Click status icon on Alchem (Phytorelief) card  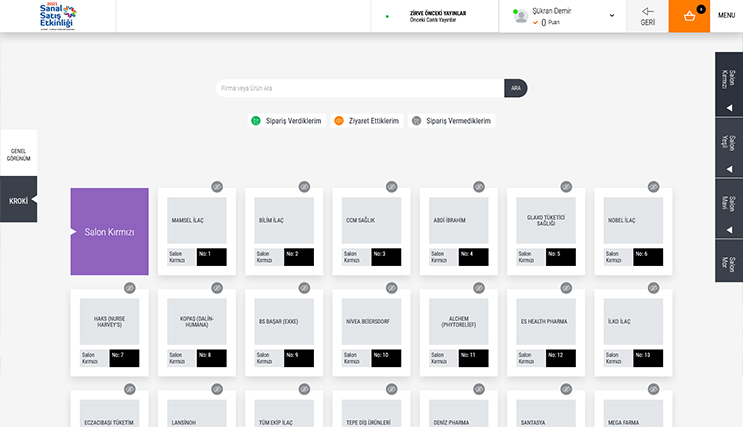[x=479, y=288]
